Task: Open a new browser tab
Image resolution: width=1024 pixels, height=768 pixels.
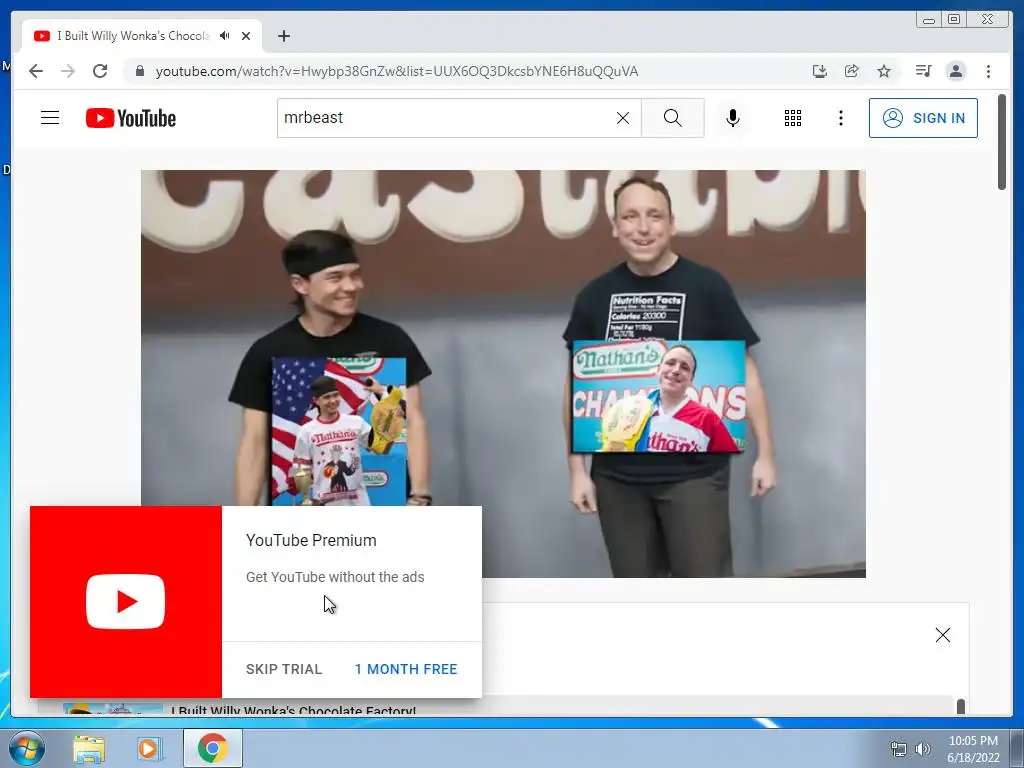Action: click(x=283, y=36)
